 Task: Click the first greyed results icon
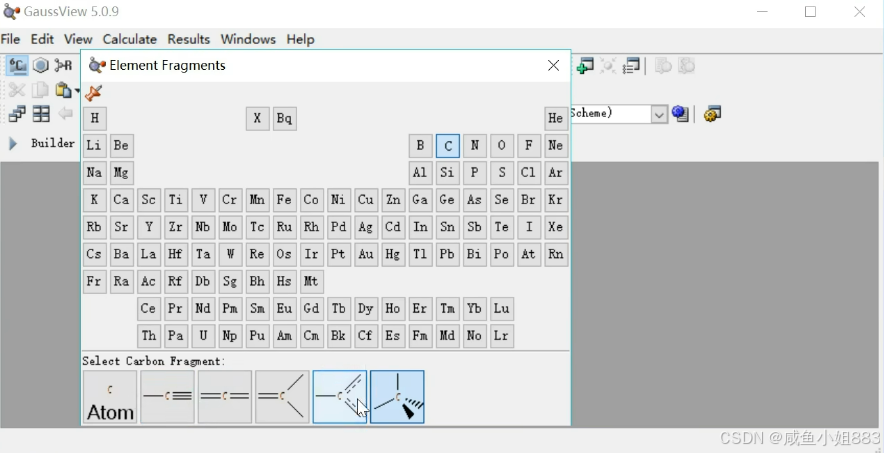pyautogui.click(x=663, y=66)
